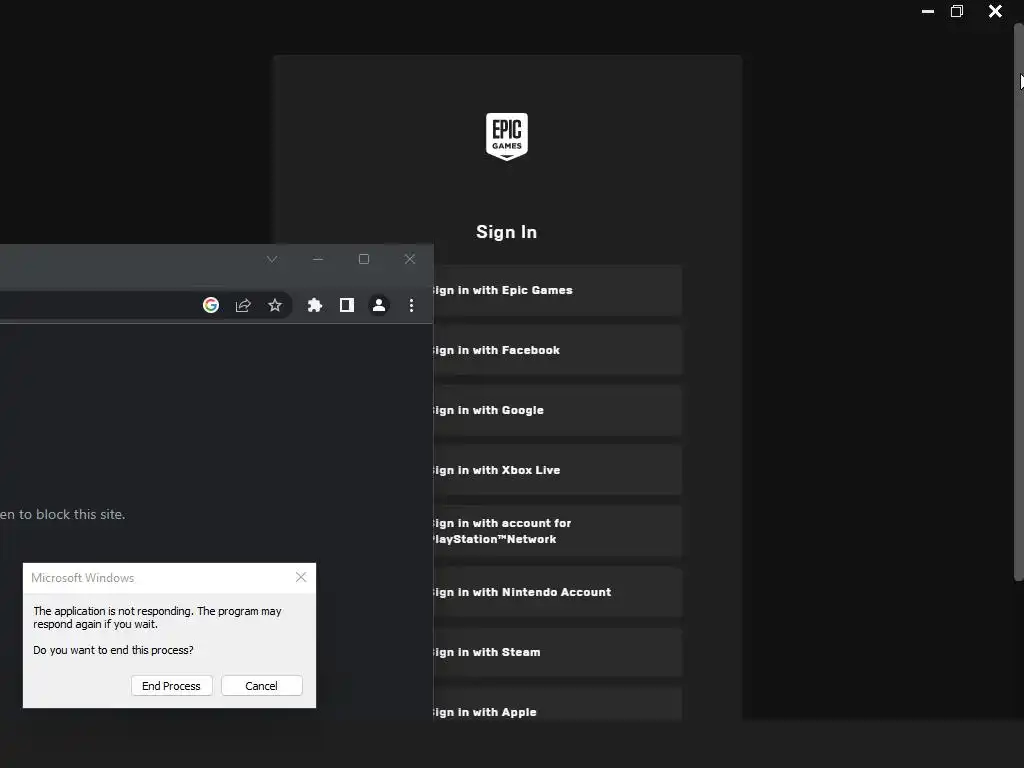
Task: Minimize the Chrome window
Action: coord(318,259)
